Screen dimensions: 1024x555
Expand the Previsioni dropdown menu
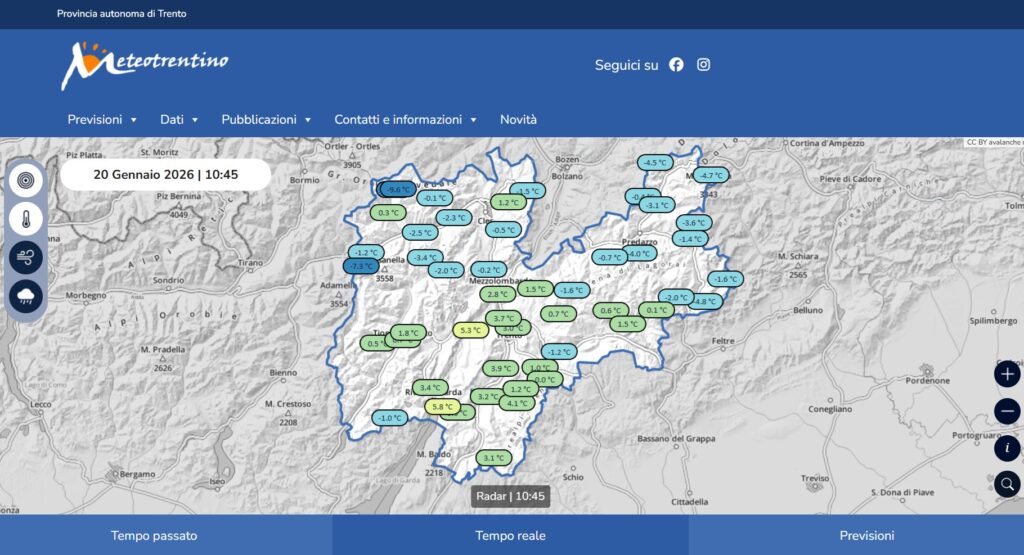coord(102,119)
